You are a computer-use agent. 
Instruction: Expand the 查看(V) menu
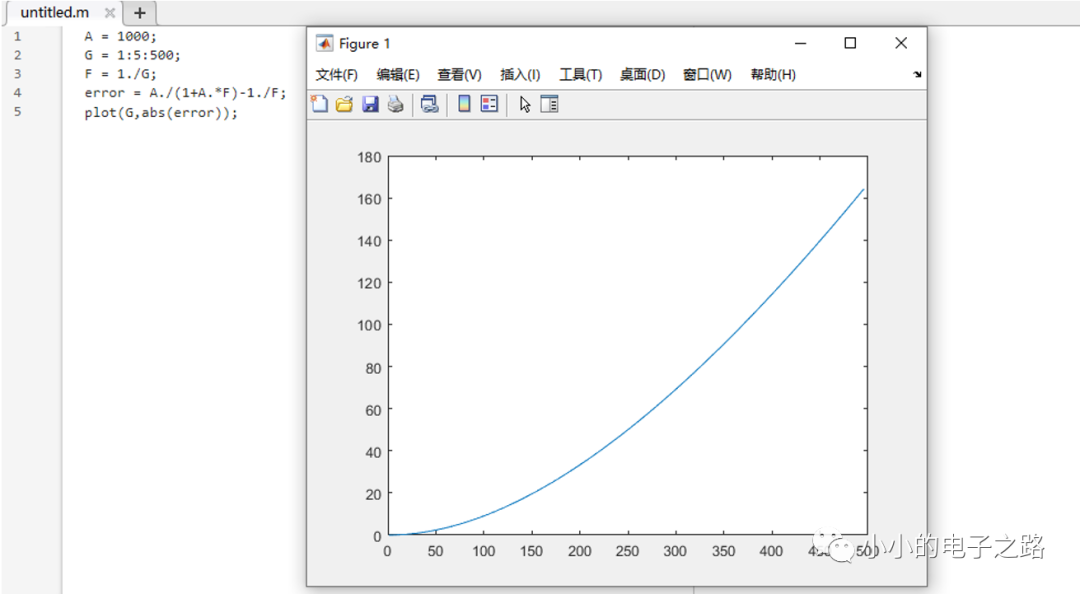(x=459, y=75)
